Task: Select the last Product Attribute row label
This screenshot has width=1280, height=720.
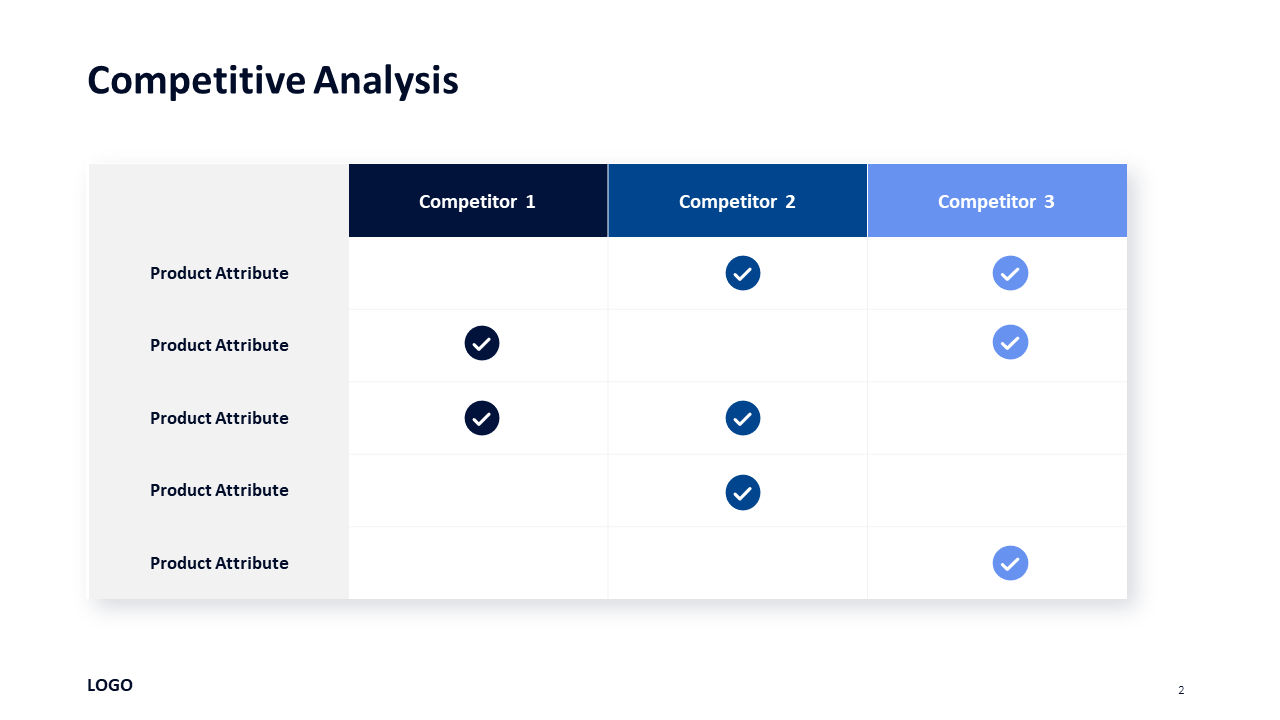Action: [219, 563]
